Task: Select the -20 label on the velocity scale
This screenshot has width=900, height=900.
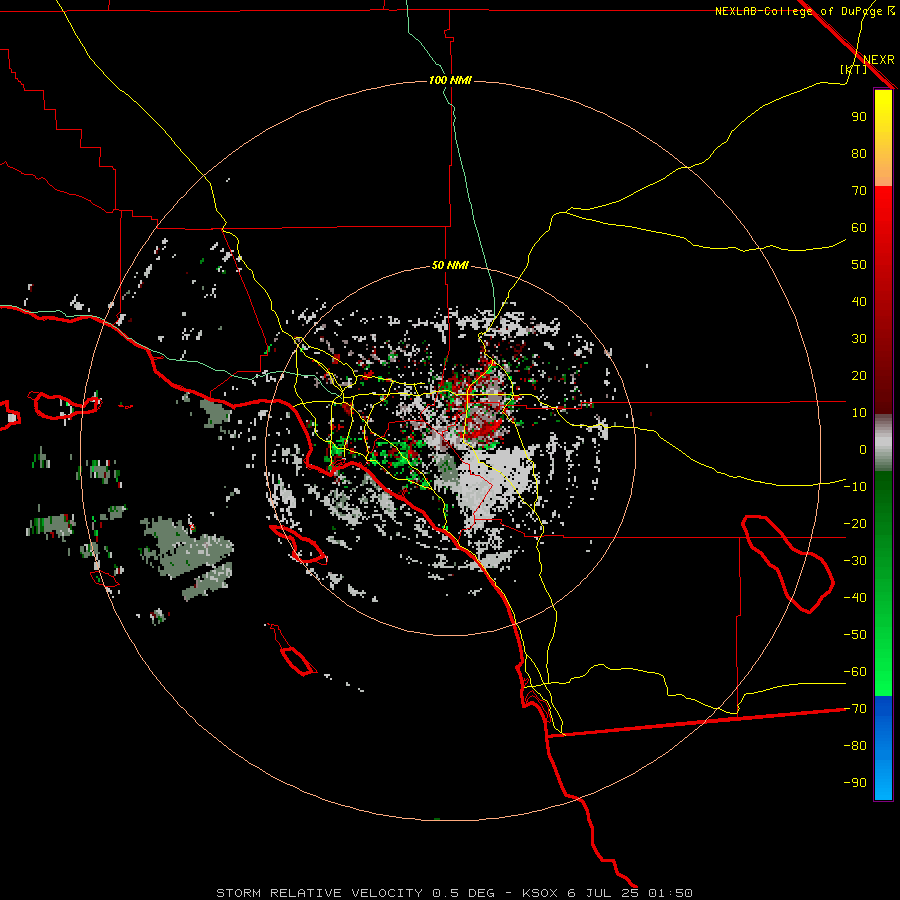Action: [855, 524]
